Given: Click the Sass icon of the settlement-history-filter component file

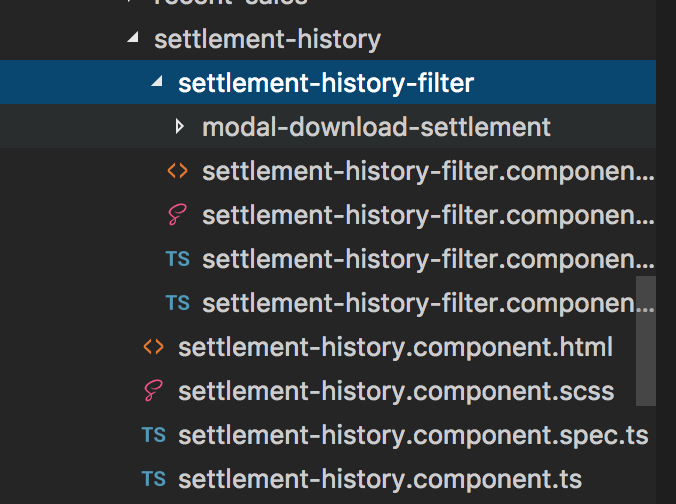Looking at the screenshot, I should coord(177,215).
